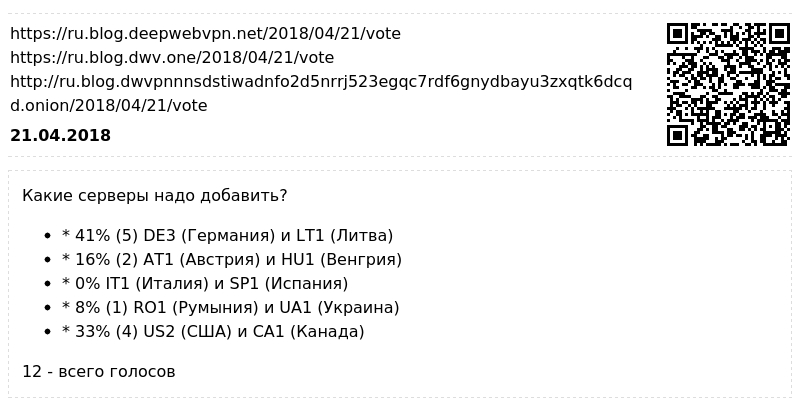The width and height of the screenshot is (800, 411).
Task: Click the bullet next to 8% result
Action: 48,308
